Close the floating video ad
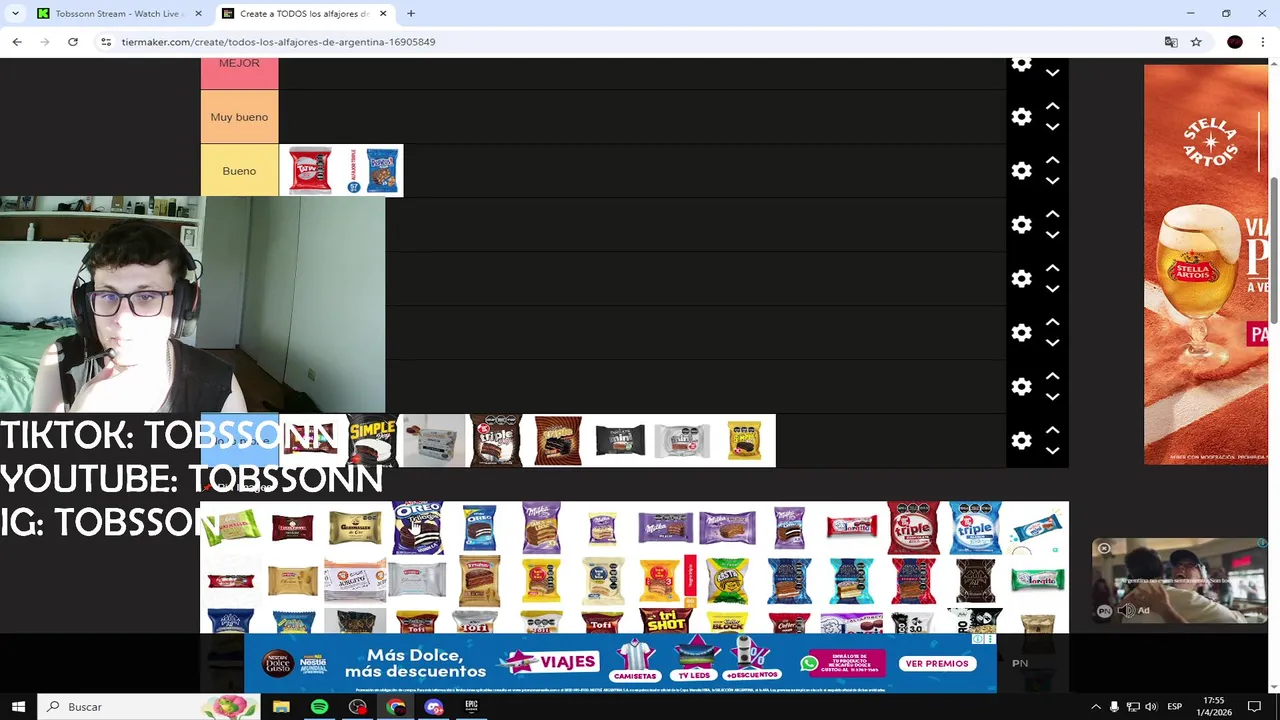1280x720 pixels. pyautogui.click(x=1104, y=548)
